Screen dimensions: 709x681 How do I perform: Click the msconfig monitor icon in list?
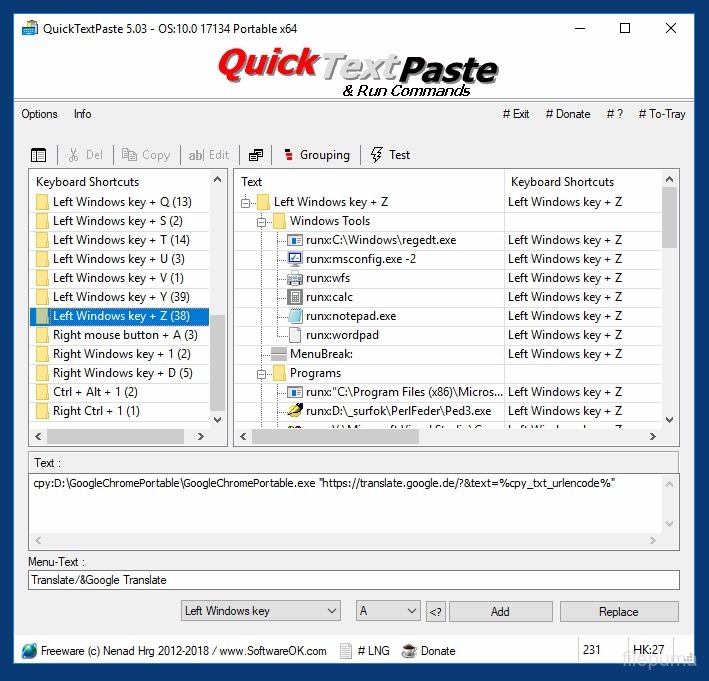295,259
